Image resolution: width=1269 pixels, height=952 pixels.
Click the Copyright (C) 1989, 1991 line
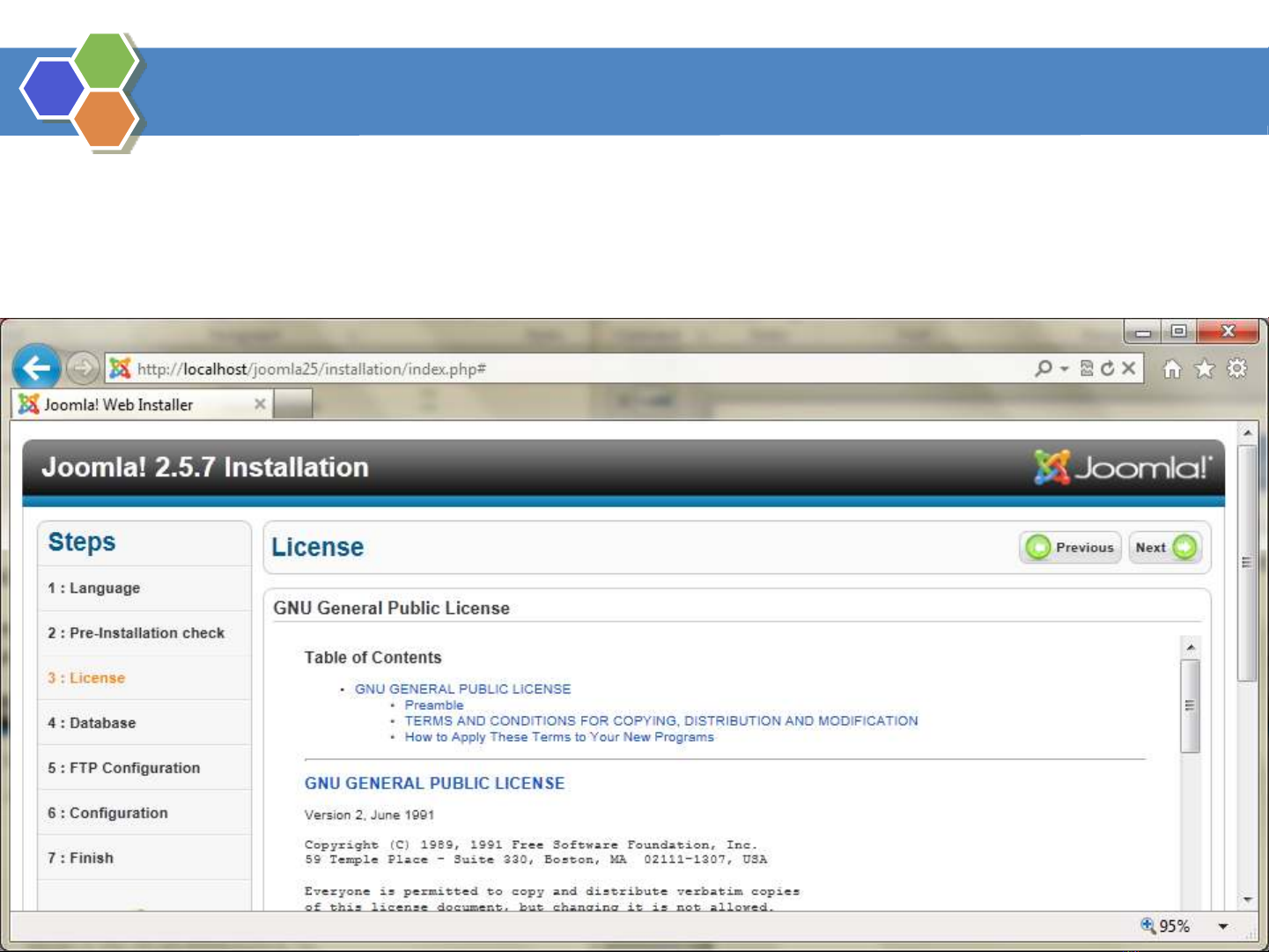531,845
